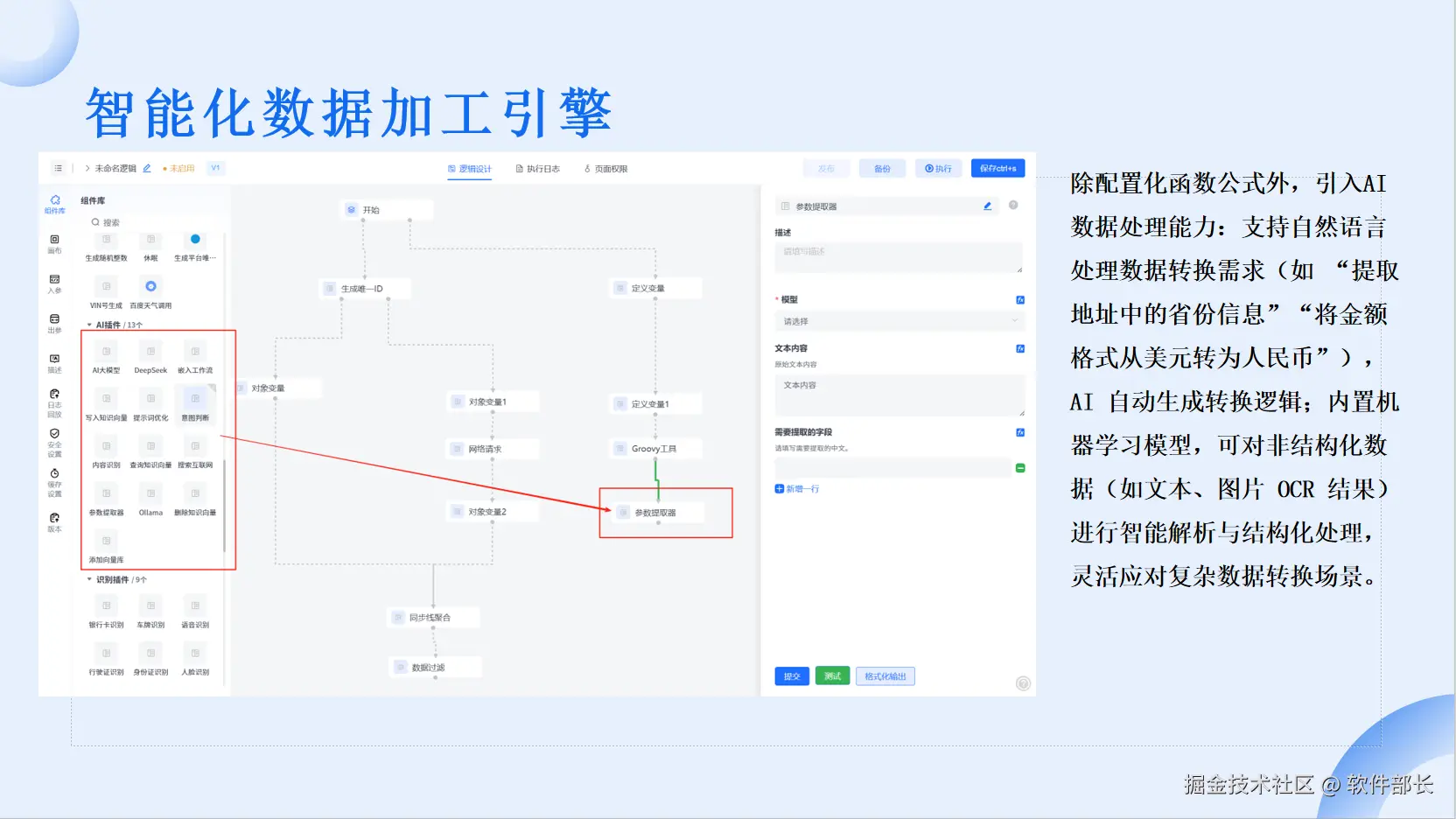Viewport: 1456px width, 819px height.
Task: Click the 执行 button
Action: (938, 169)
